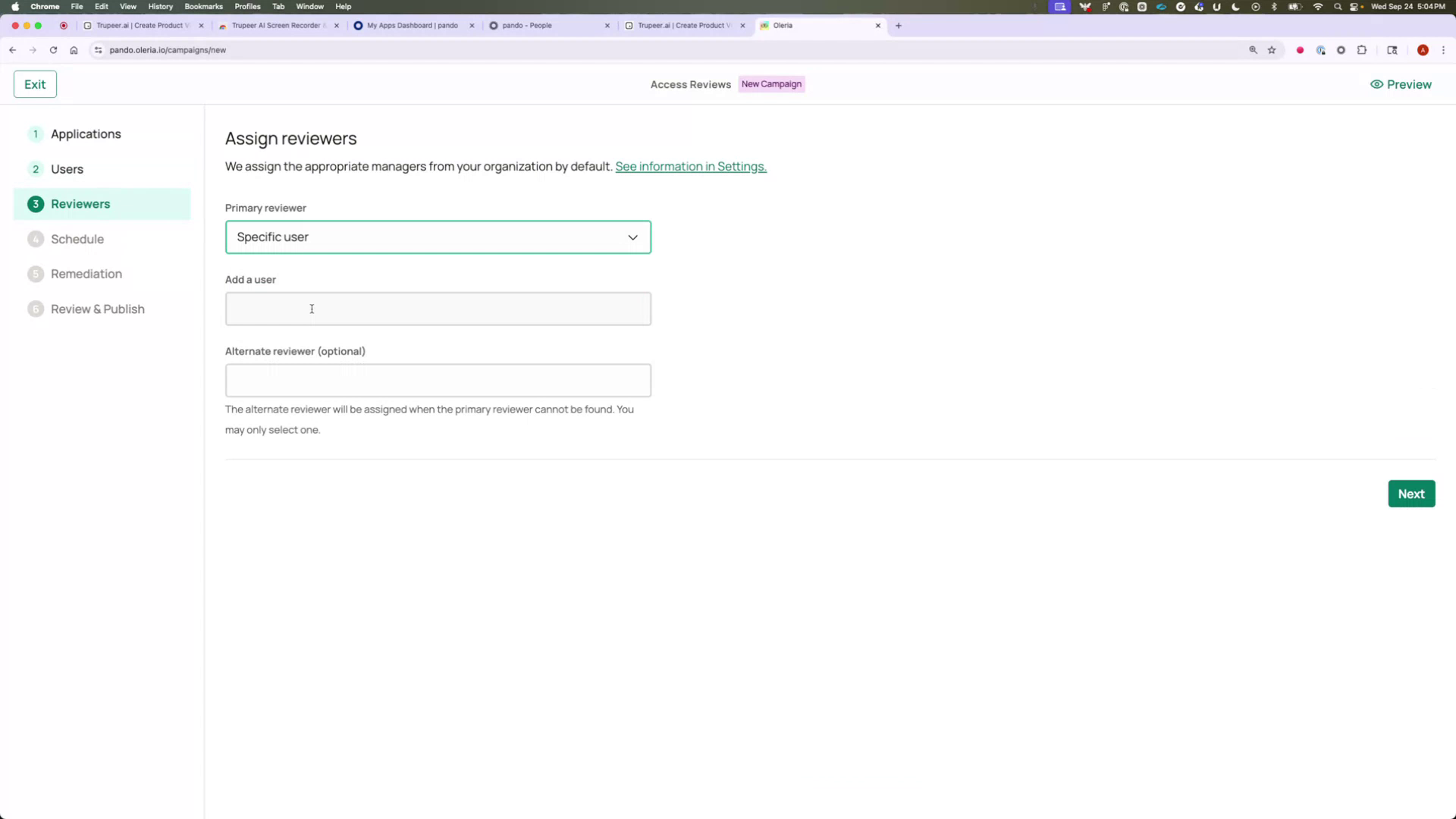Click the Add a user field
This screenshot has height=819, width=1456.
pos(438,309)
